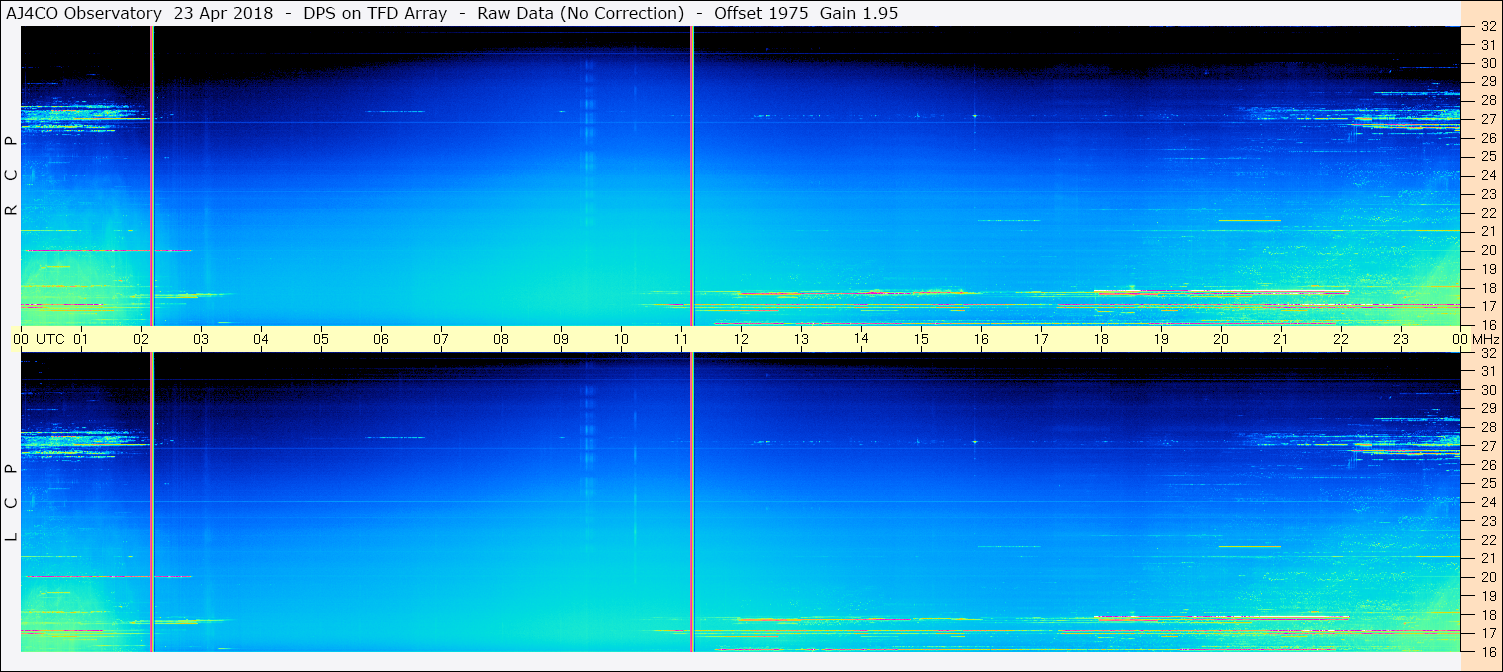
Task: Click the 29 MHz tick in LCP panel
Action: pos(1487,408)
